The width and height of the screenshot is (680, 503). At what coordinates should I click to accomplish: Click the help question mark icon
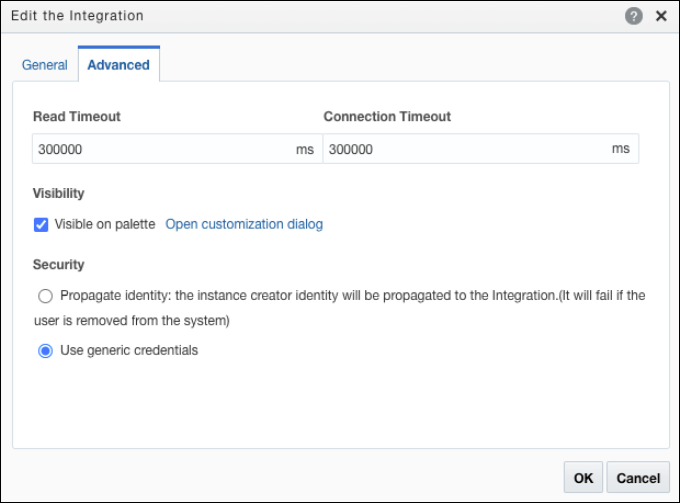click(634, 16)
